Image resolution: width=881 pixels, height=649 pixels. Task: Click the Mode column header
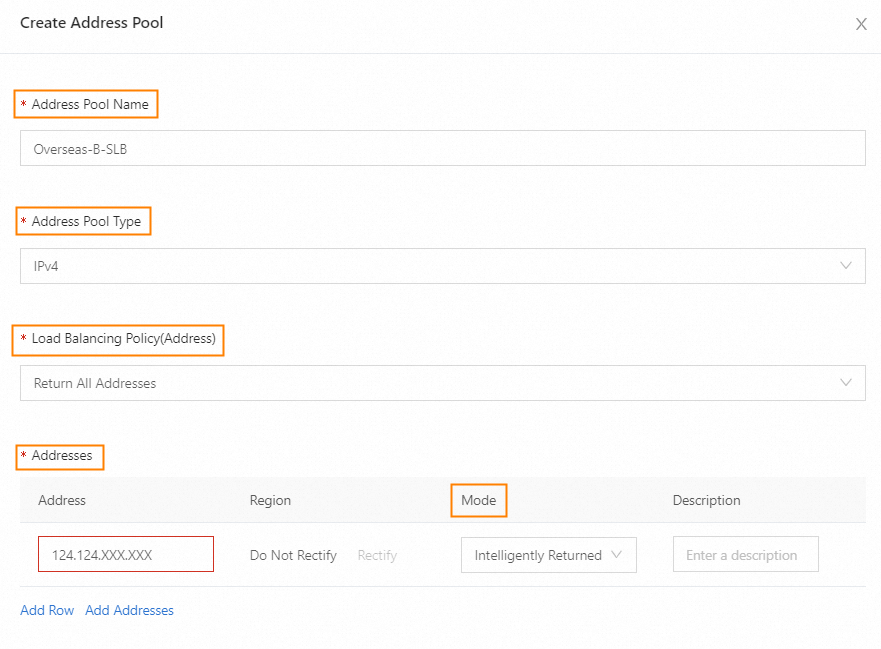click(x=478, y=500)
